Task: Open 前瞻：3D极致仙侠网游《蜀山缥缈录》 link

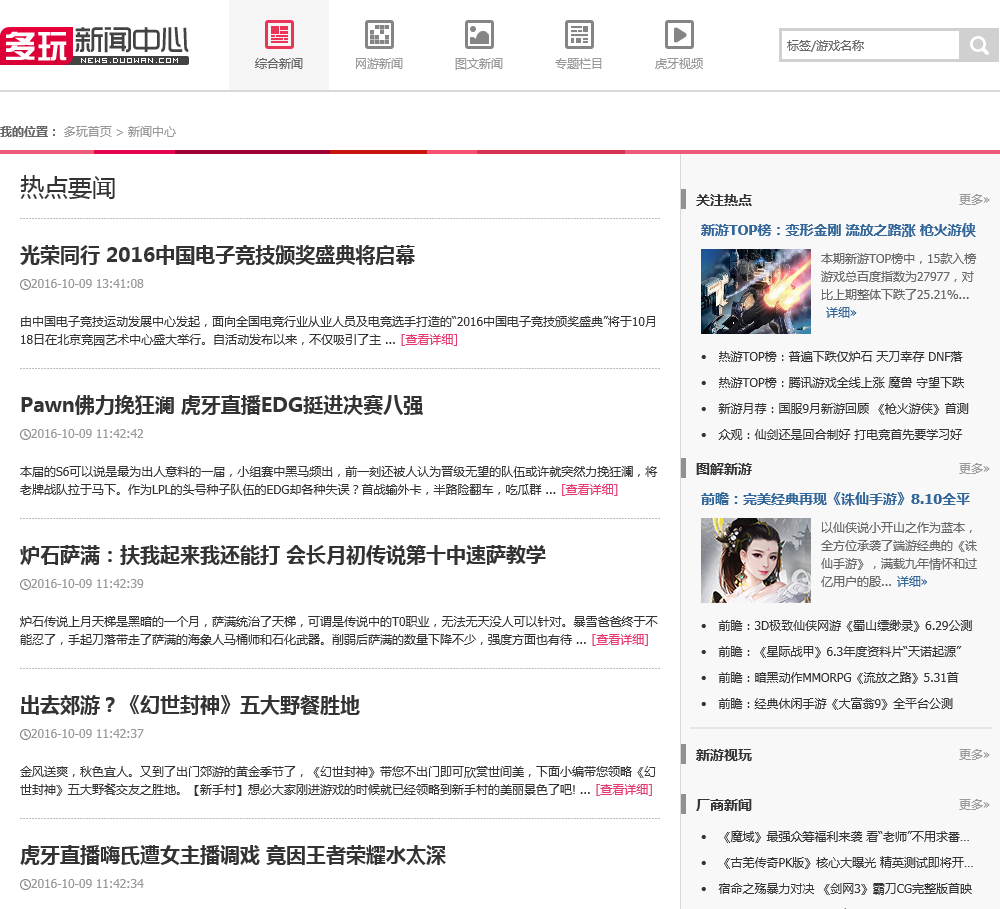Action: point(845,626)
